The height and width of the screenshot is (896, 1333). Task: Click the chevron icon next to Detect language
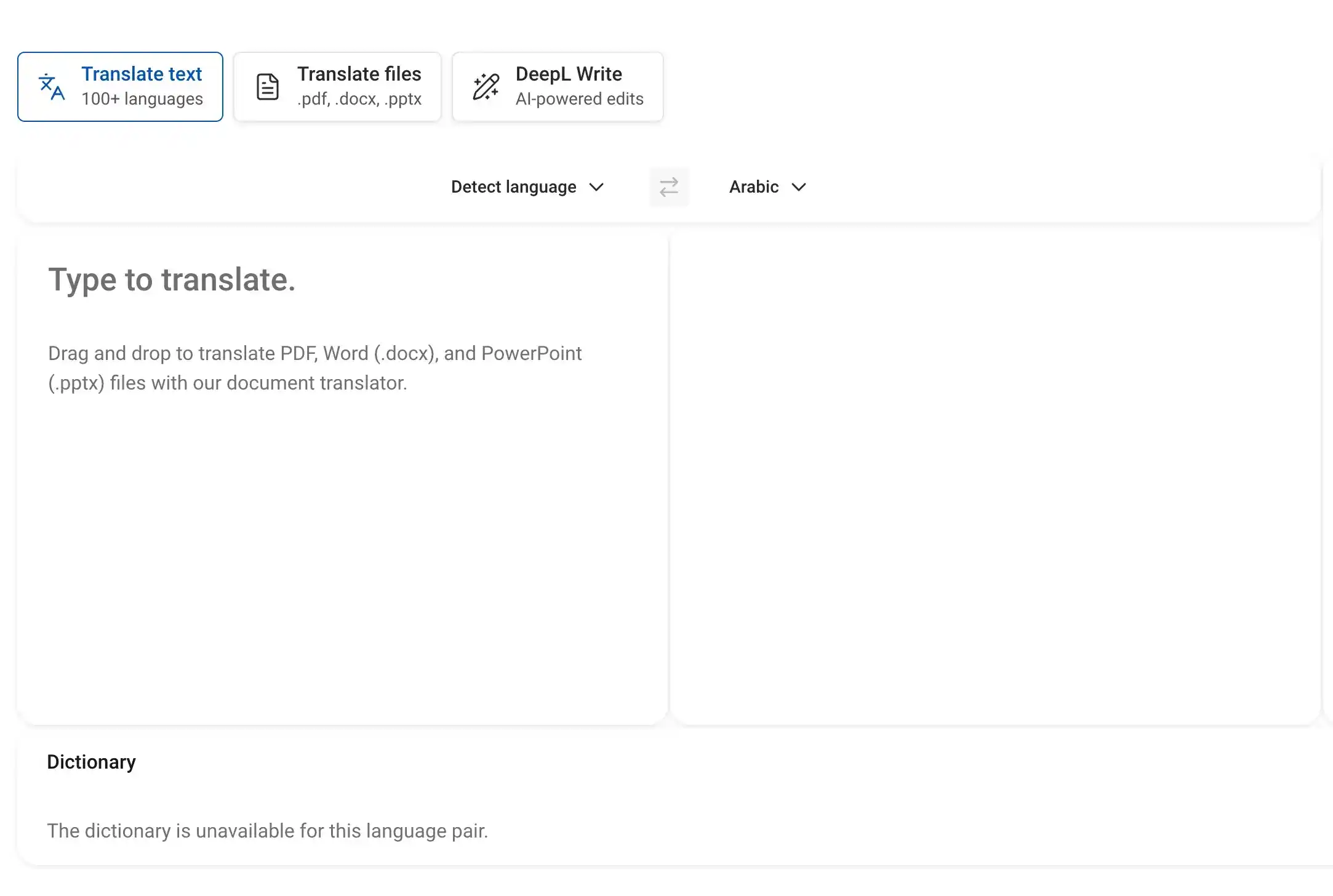coord(596,187)
